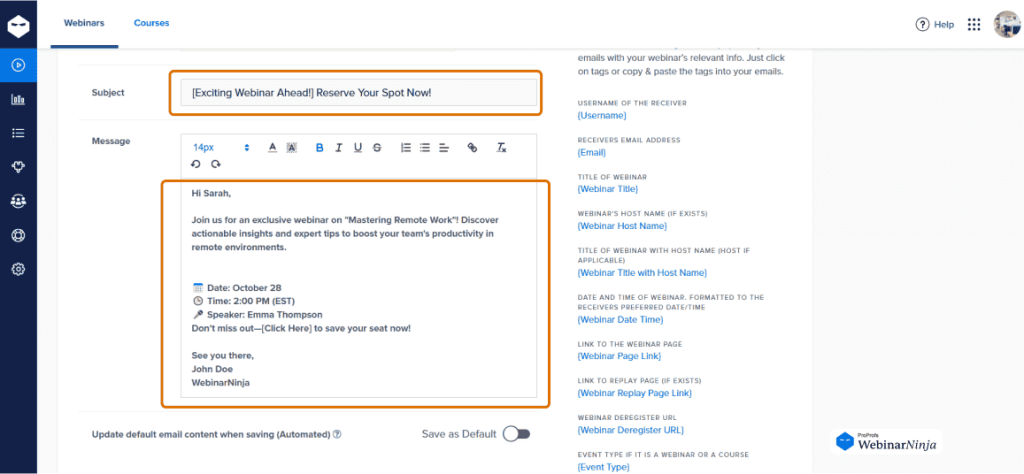
Task: Open the support lifebuoy icon in the sidebar
Action: (18, 235)
